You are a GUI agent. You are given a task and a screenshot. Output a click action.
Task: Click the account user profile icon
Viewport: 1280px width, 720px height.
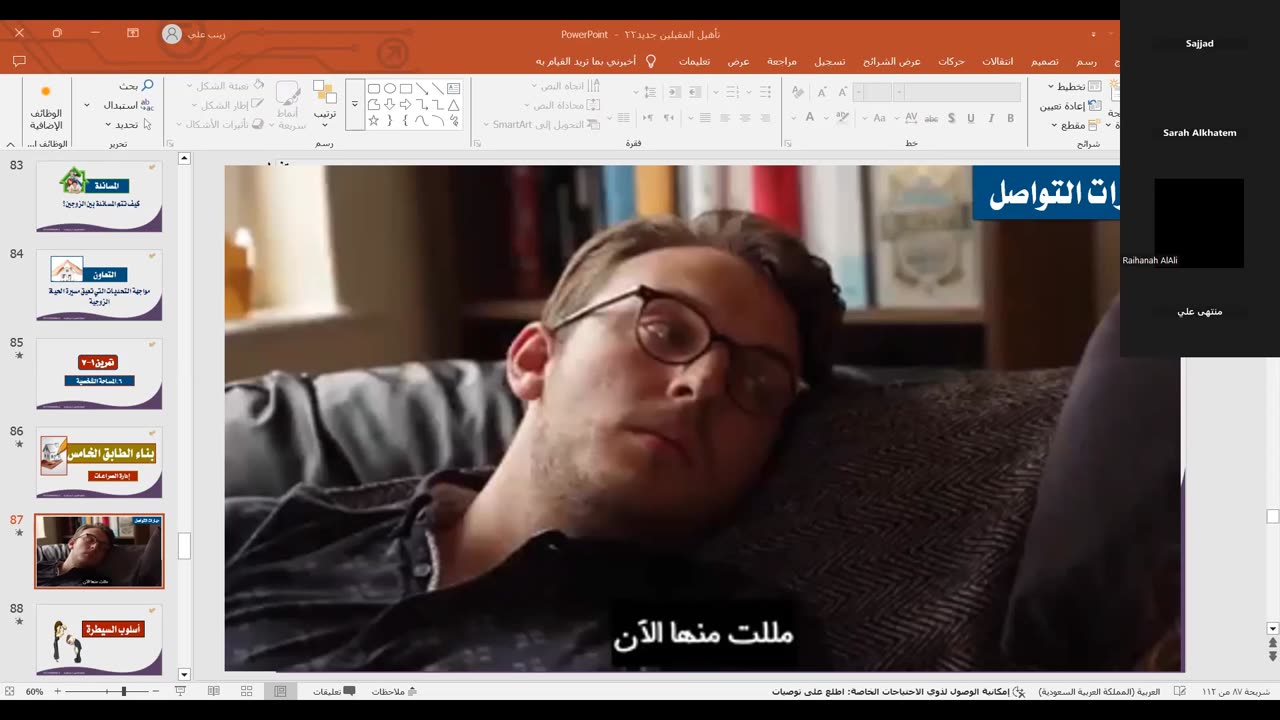pyautogui.click(x=171, y=33)
